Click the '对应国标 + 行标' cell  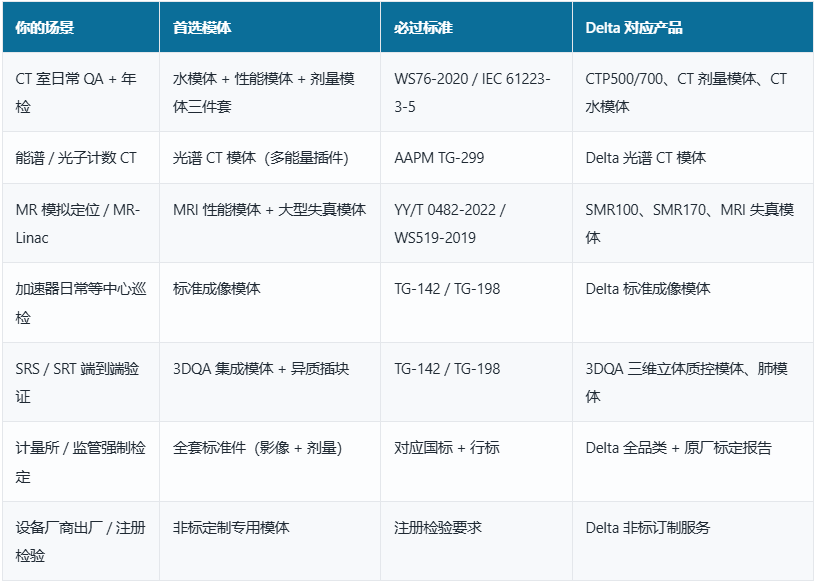pyautogui.click(x=476, y=462)
